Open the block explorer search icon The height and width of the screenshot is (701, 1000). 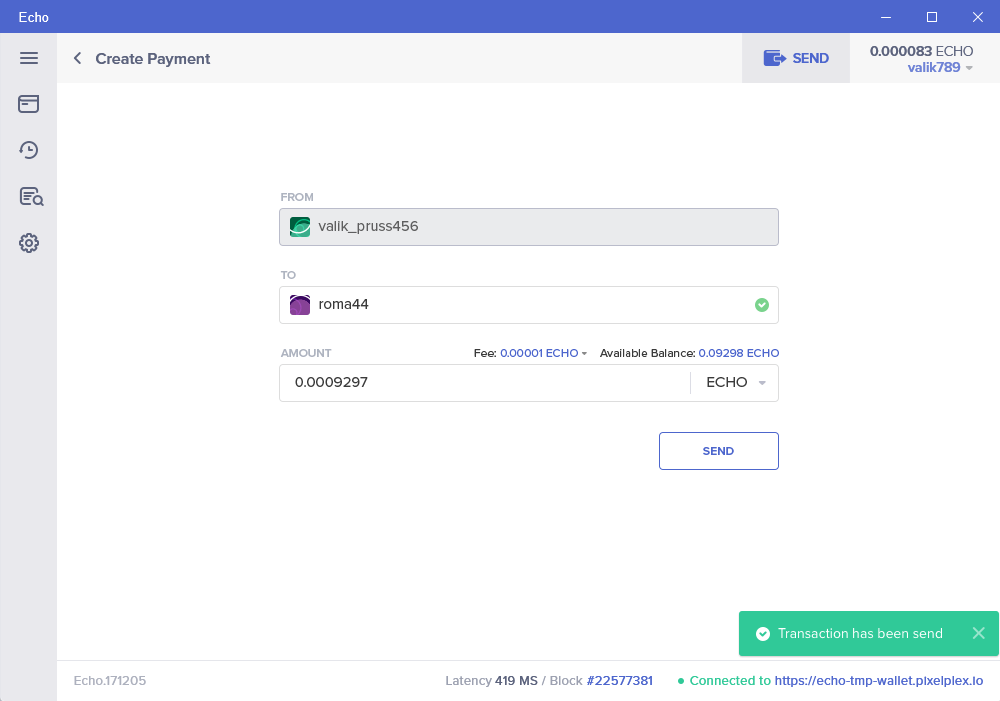click(31, 196)
